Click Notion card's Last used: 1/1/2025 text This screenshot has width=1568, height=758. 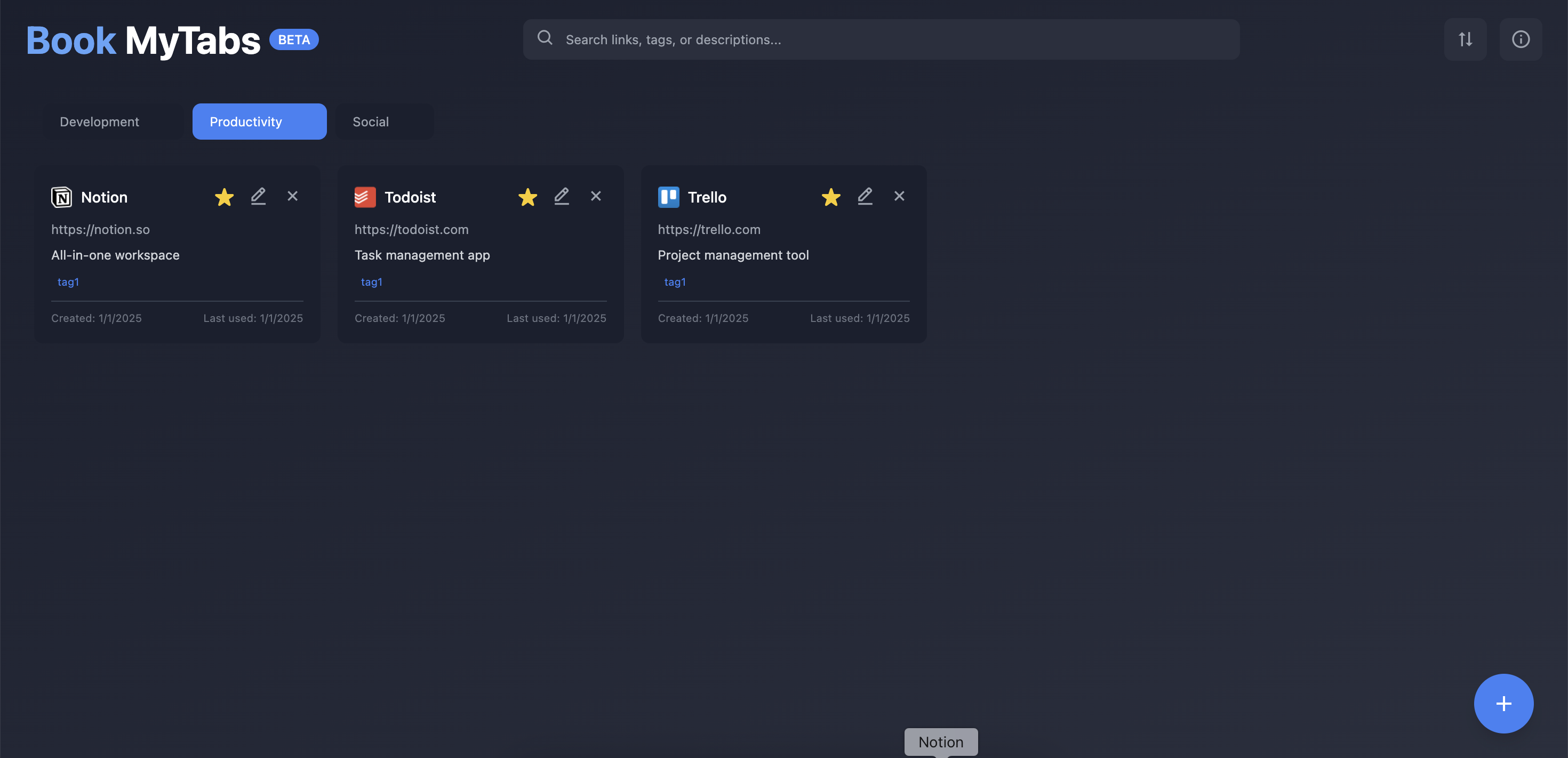(253, 318)
